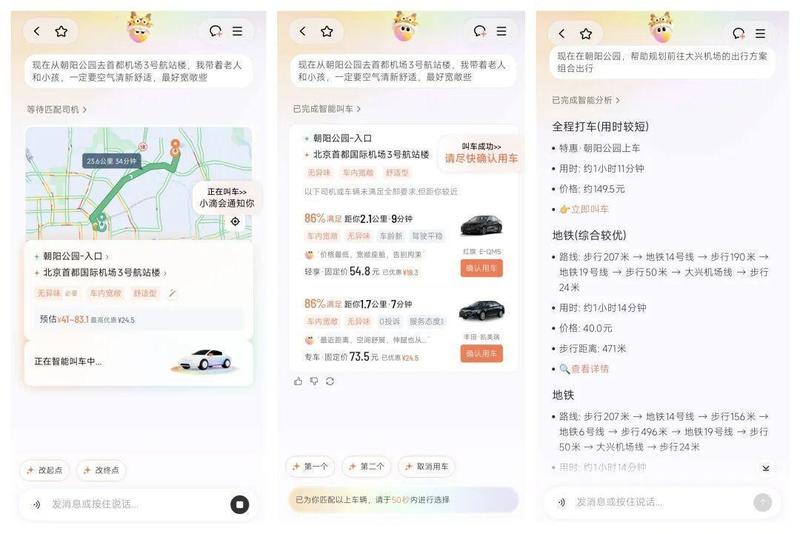
Task: Open hamburger menu in the middle screen
Action: click(x=502, y=31)
